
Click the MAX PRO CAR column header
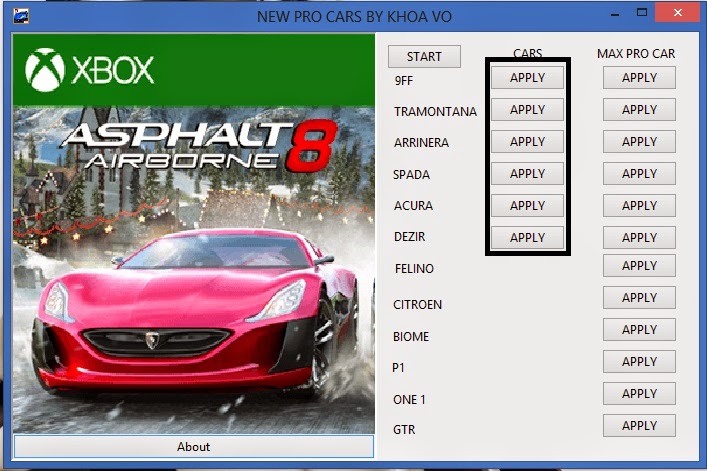click(x=636, y=54)
